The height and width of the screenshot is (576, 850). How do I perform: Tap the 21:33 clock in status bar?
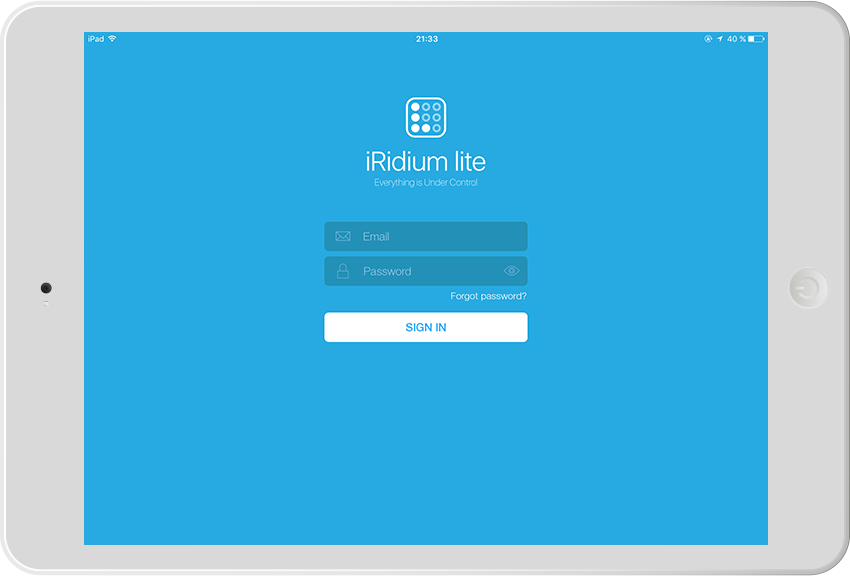(x=426, y=39)
